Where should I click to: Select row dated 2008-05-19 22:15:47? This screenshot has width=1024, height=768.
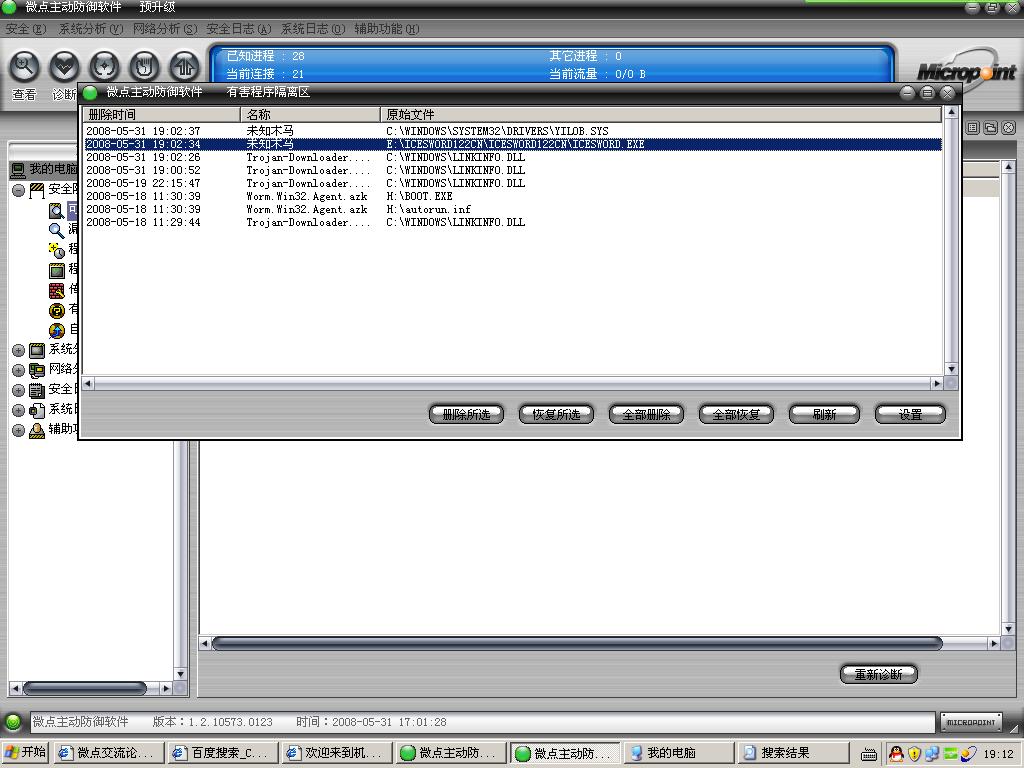click(x=513, y=183)
